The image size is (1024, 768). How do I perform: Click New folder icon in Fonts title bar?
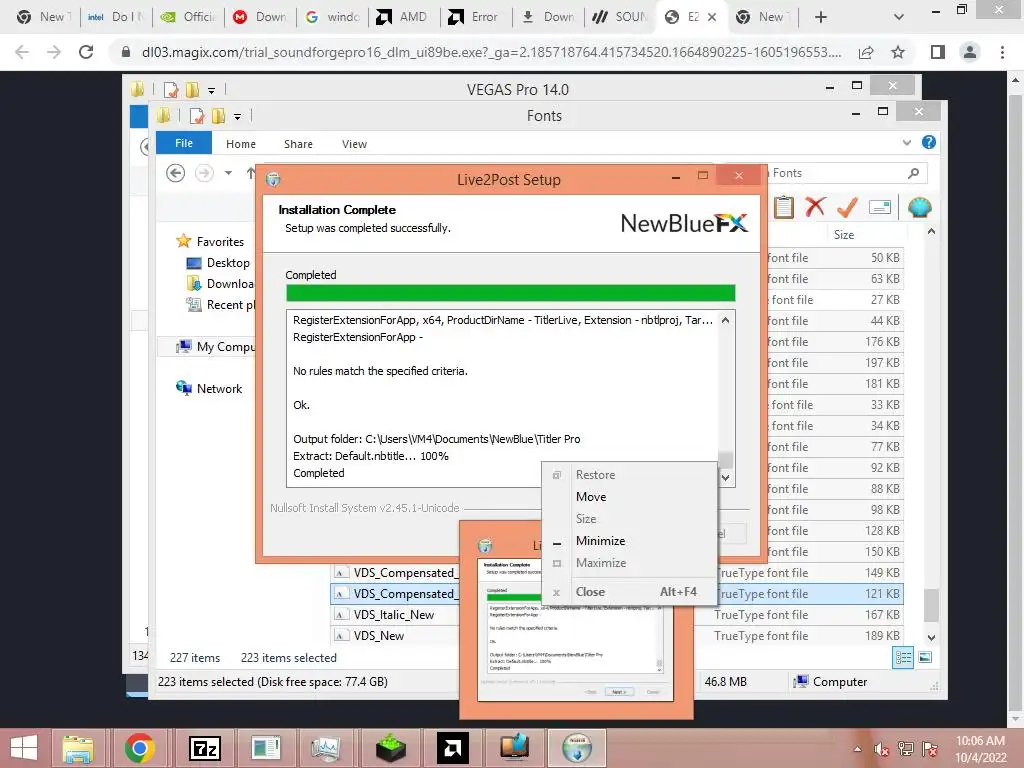pos(218,116)
